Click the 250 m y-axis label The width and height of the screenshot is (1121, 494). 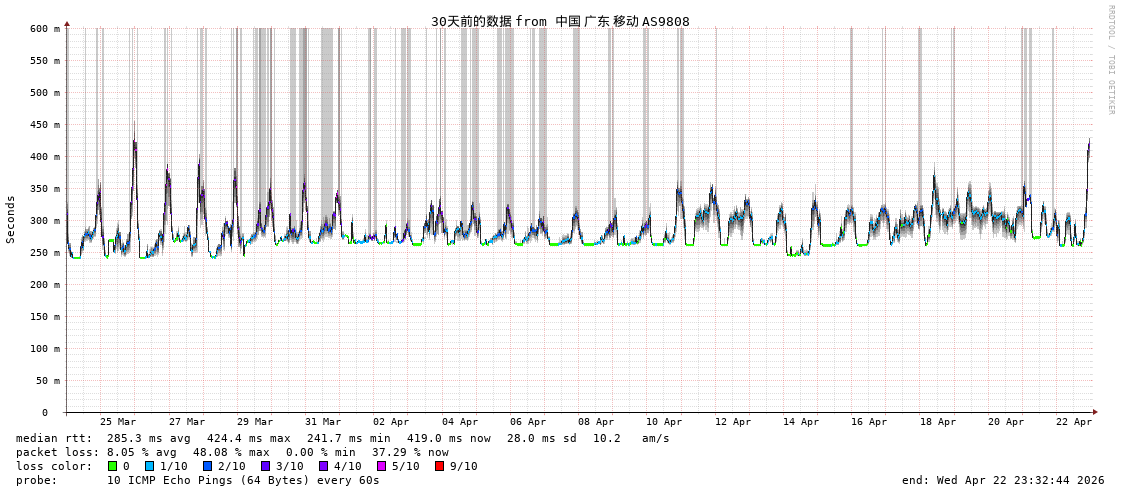[x=44, y=253]
